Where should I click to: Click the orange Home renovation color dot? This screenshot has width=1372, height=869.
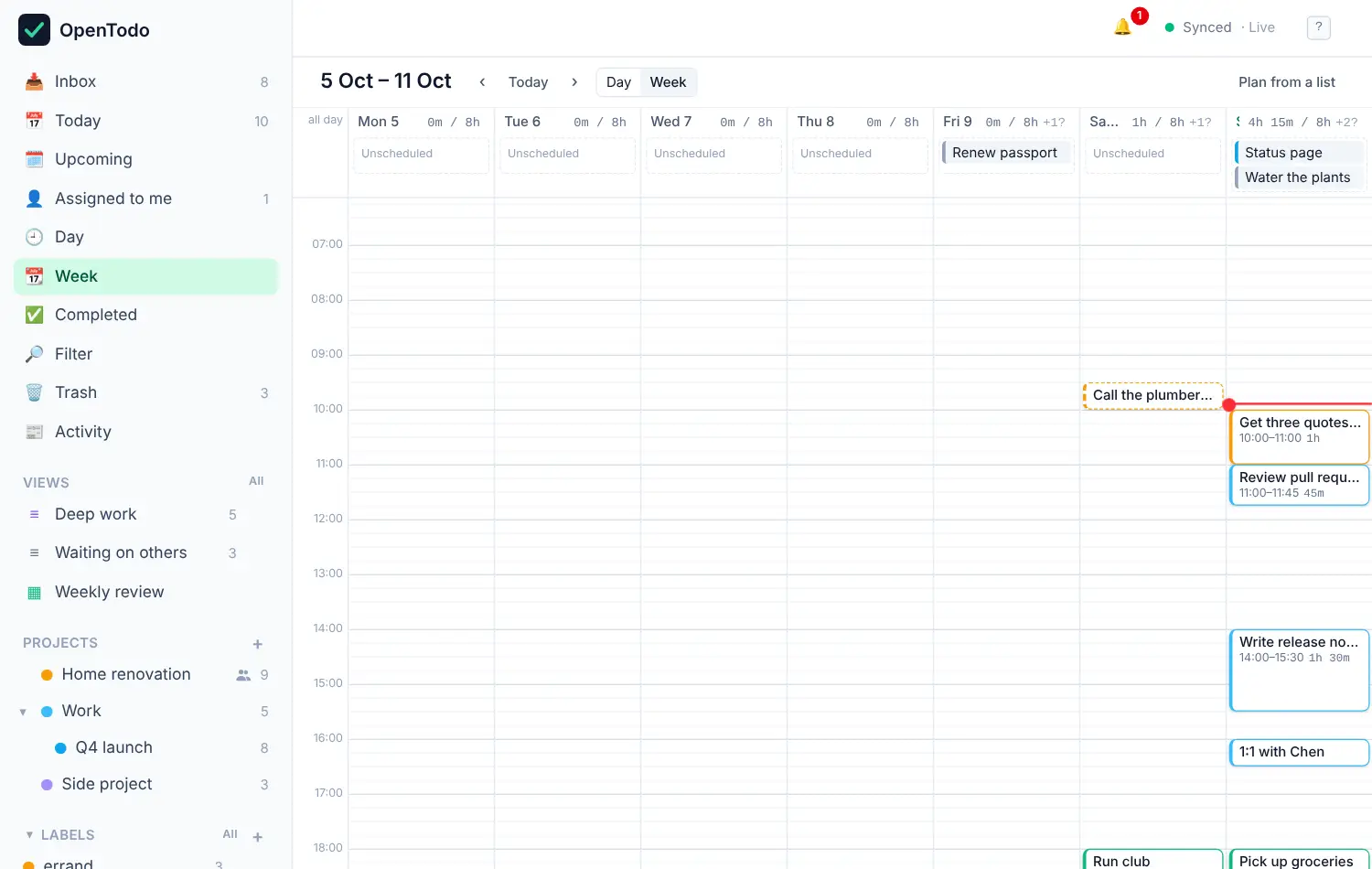pos(47,675)
